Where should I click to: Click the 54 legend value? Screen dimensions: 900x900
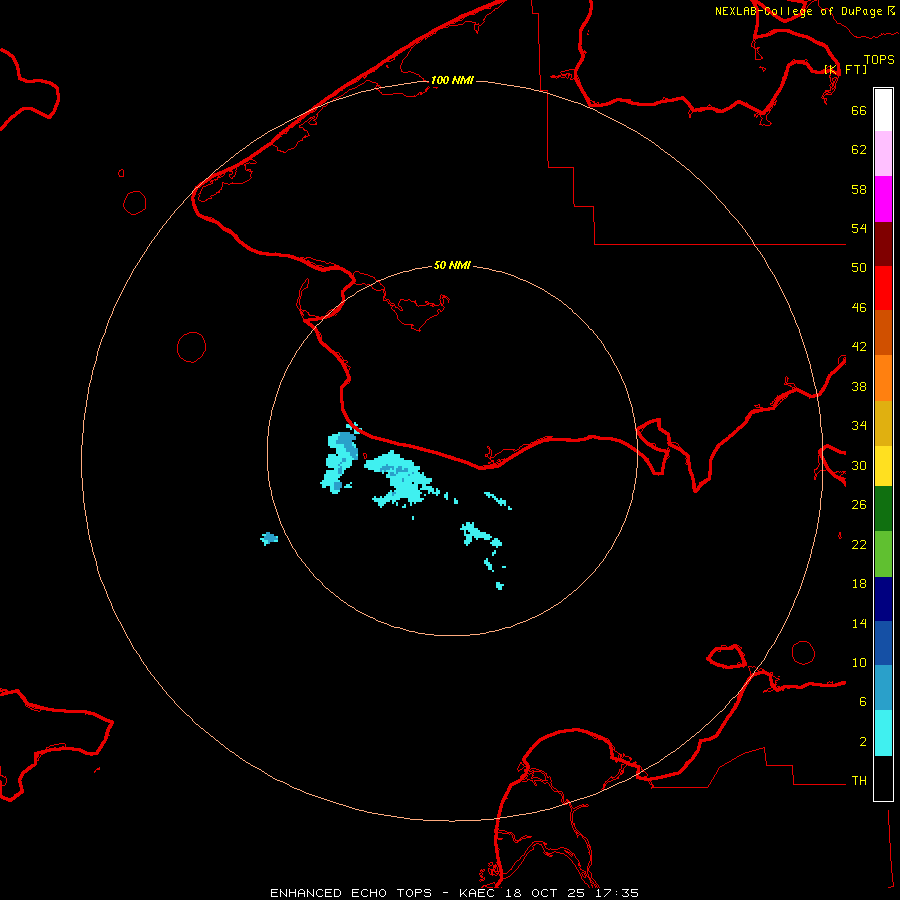click(x=859, y=228)
